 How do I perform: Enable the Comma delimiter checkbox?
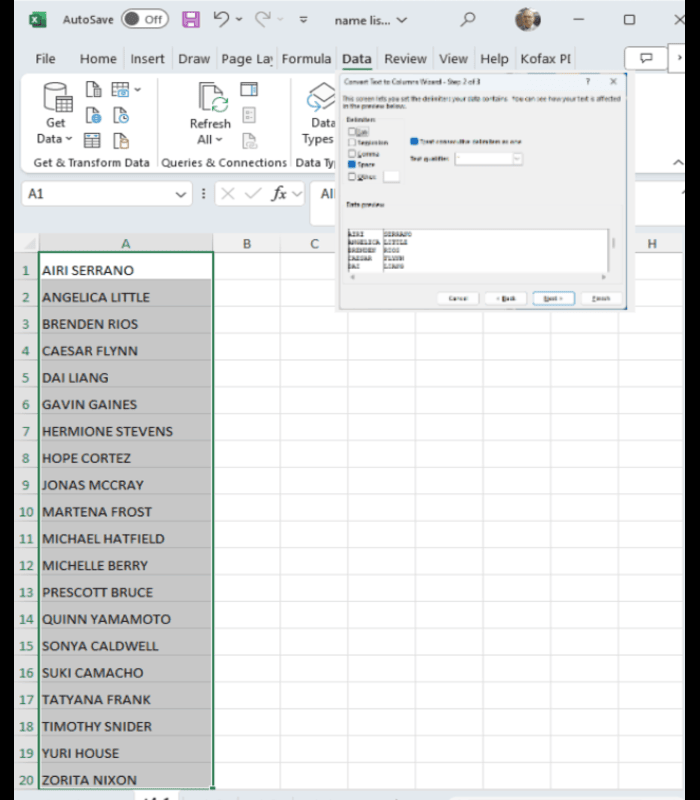coord(351,154)
